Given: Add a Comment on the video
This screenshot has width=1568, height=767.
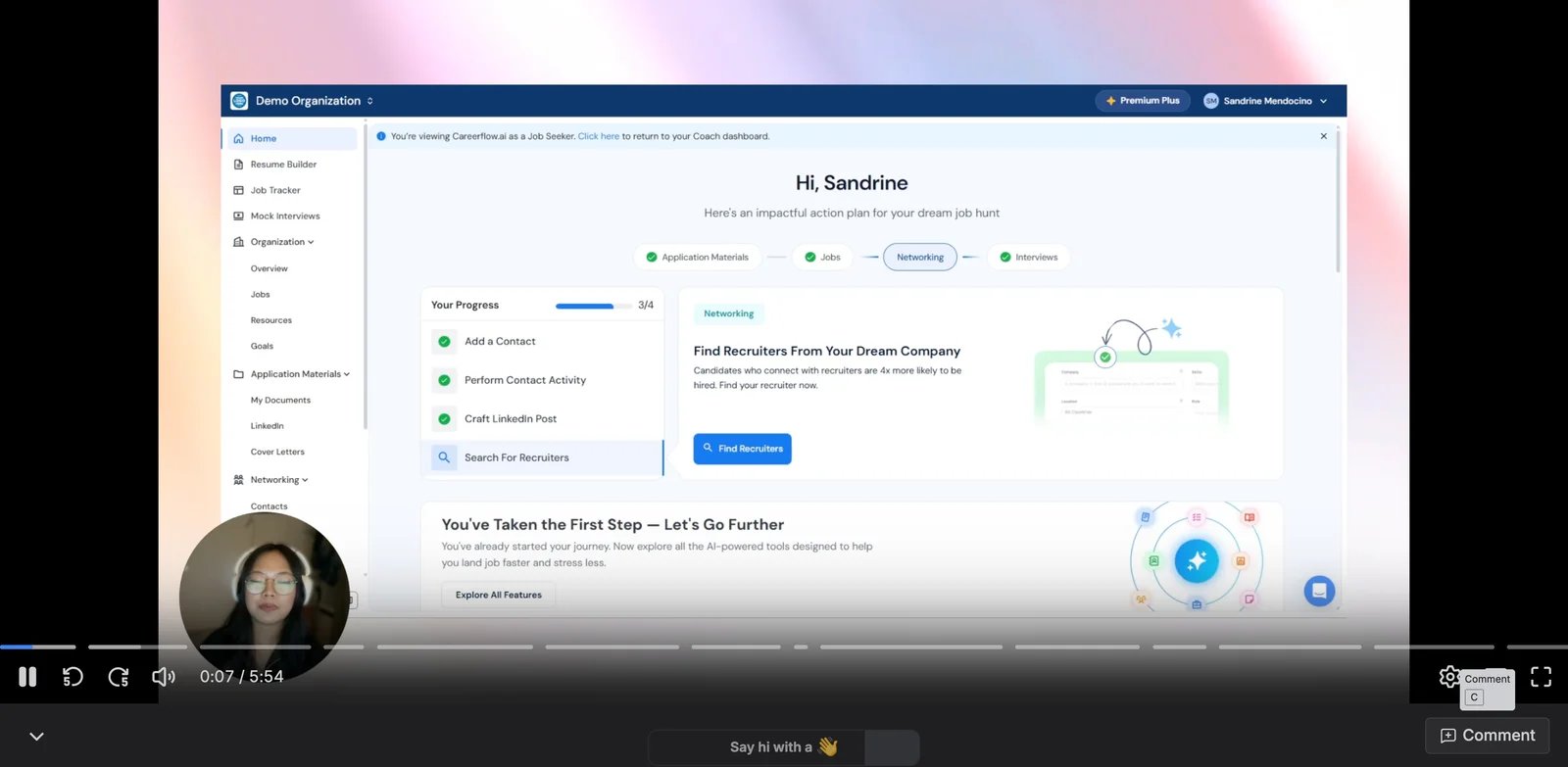Looking at the screenshot, I should pyautogui.click(x=1487, y=736).
